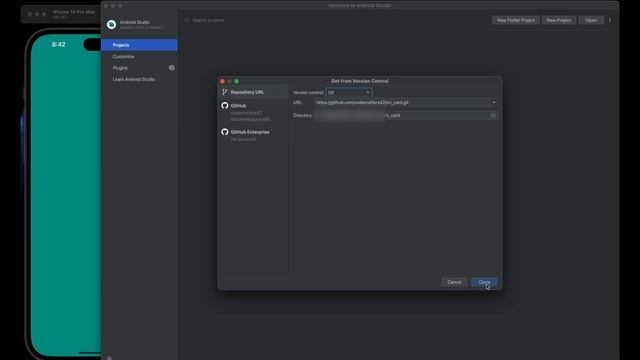640x360 pixels.
Task: Click the Android Studio logo icon
Action: pos(111,24)
